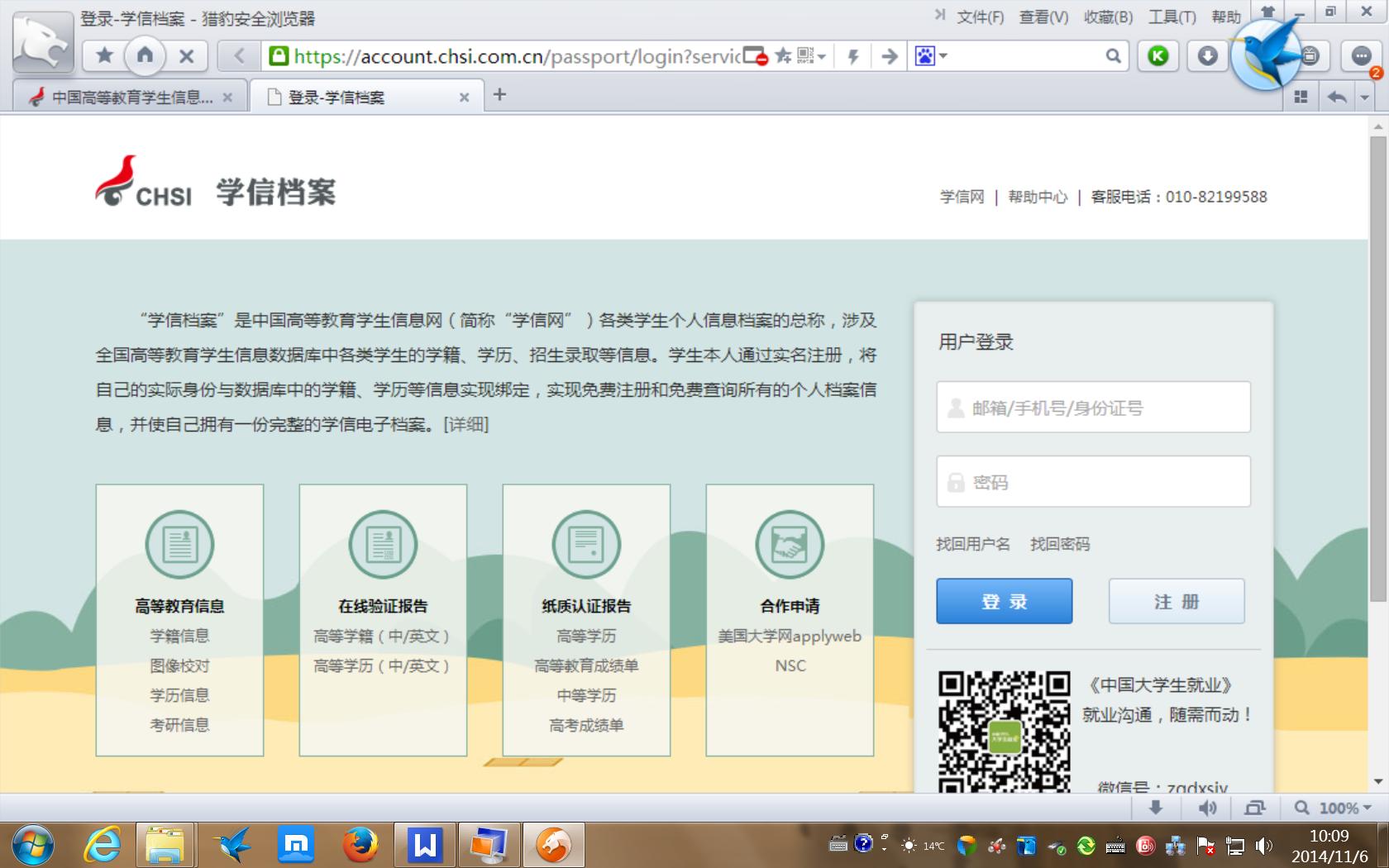Screen dimensions: 1389x868
Task: Click the search magnifier in the search box
Action: click(x=1114, y=56)
